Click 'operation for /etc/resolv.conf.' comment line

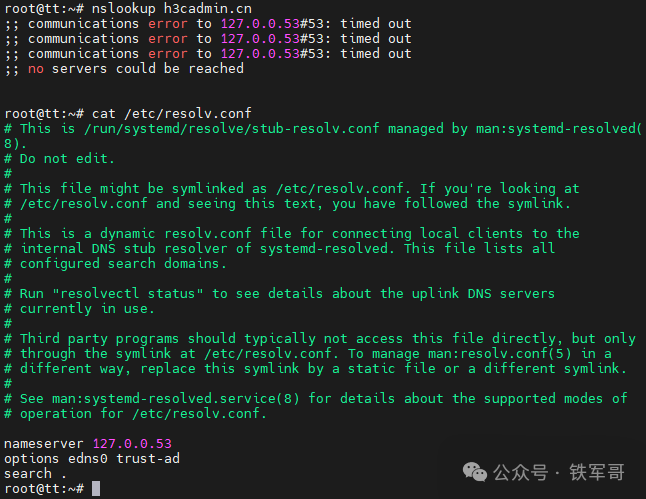pos(136,414)
